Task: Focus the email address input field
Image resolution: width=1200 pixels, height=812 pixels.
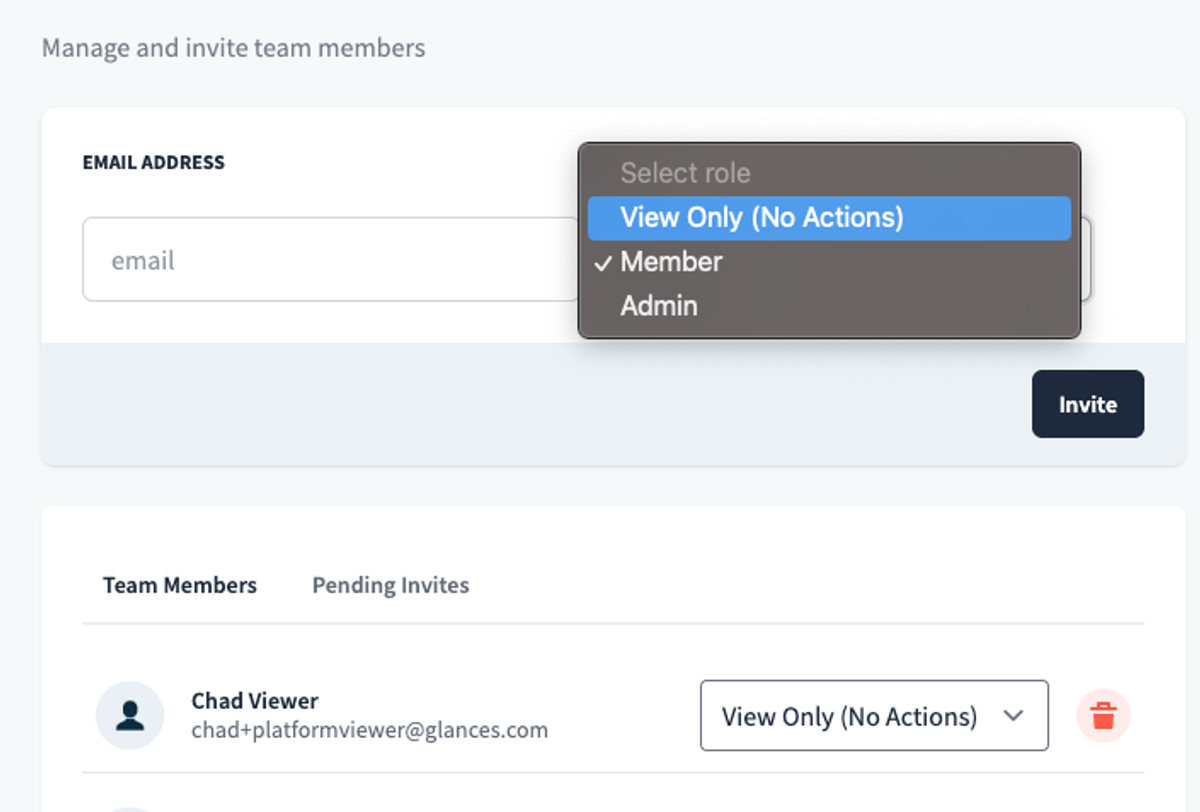Action: point(331,260)
